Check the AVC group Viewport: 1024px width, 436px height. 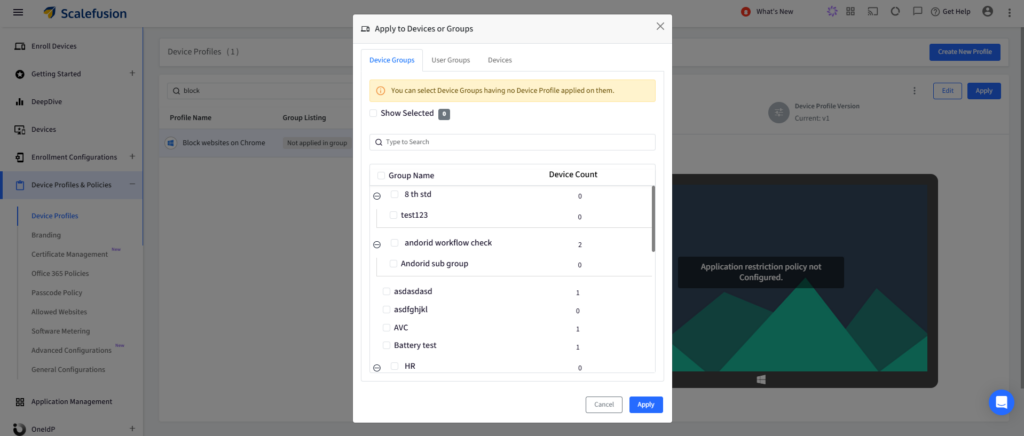387,328
